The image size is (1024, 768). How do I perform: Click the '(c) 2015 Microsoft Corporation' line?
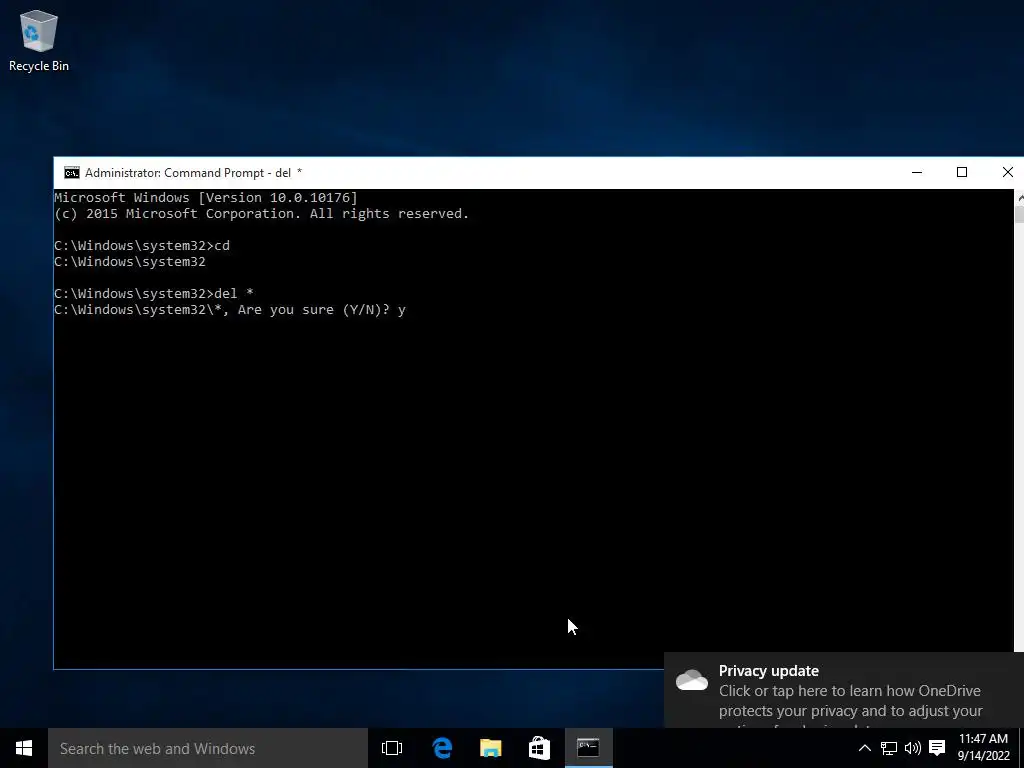point(261,214)
